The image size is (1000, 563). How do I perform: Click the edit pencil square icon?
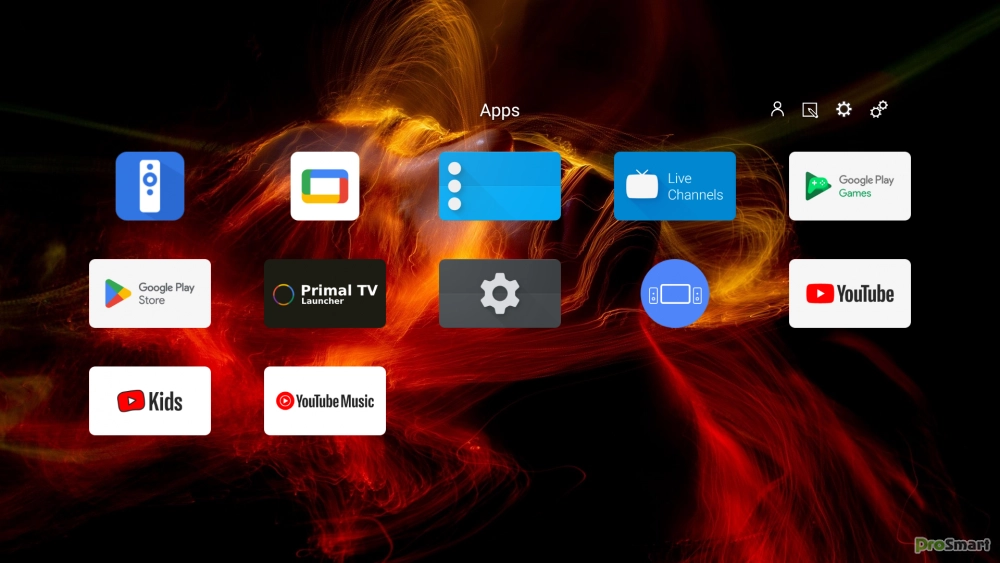tap(810, 110)
